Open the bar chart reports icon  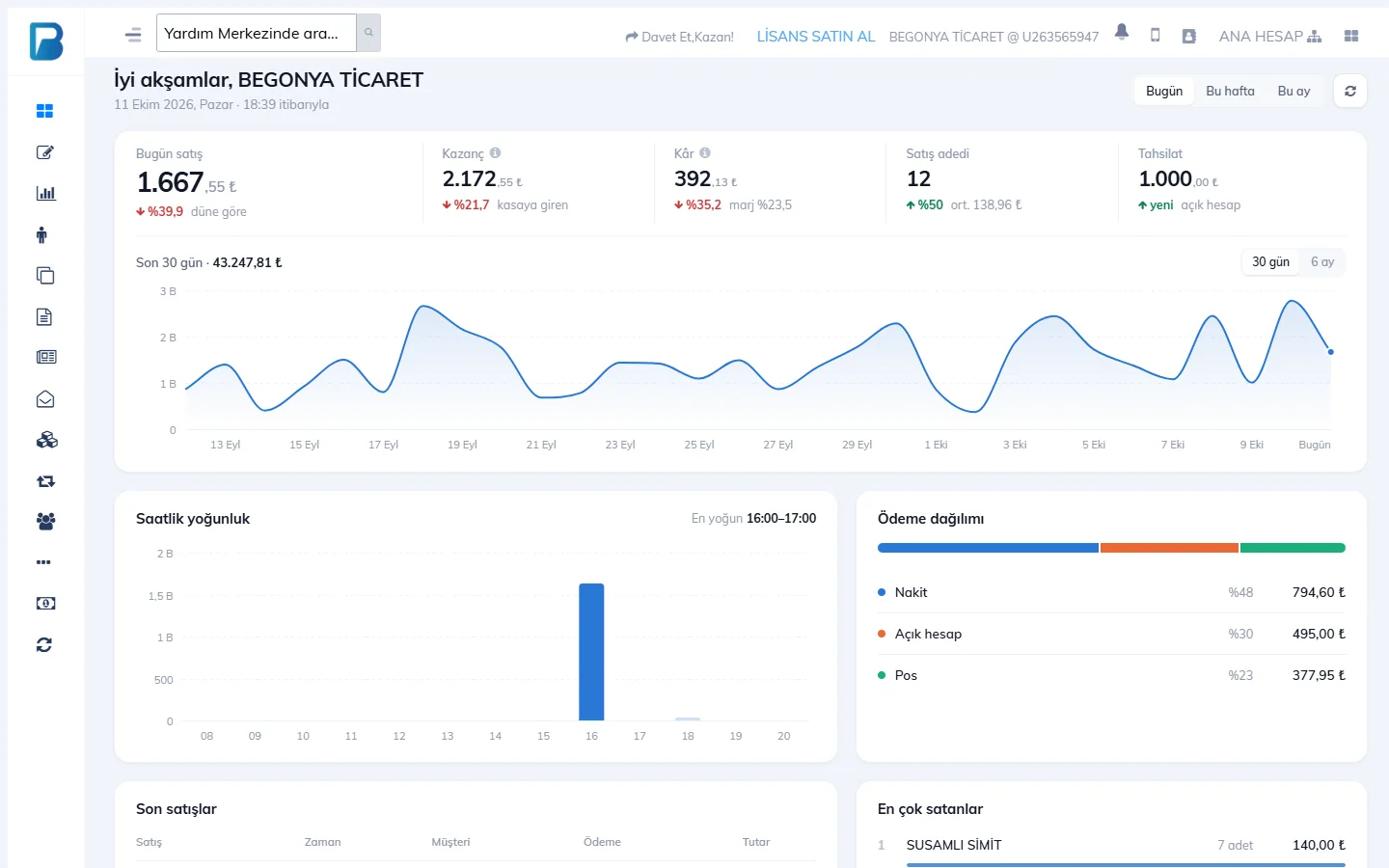tap(45, 193)
